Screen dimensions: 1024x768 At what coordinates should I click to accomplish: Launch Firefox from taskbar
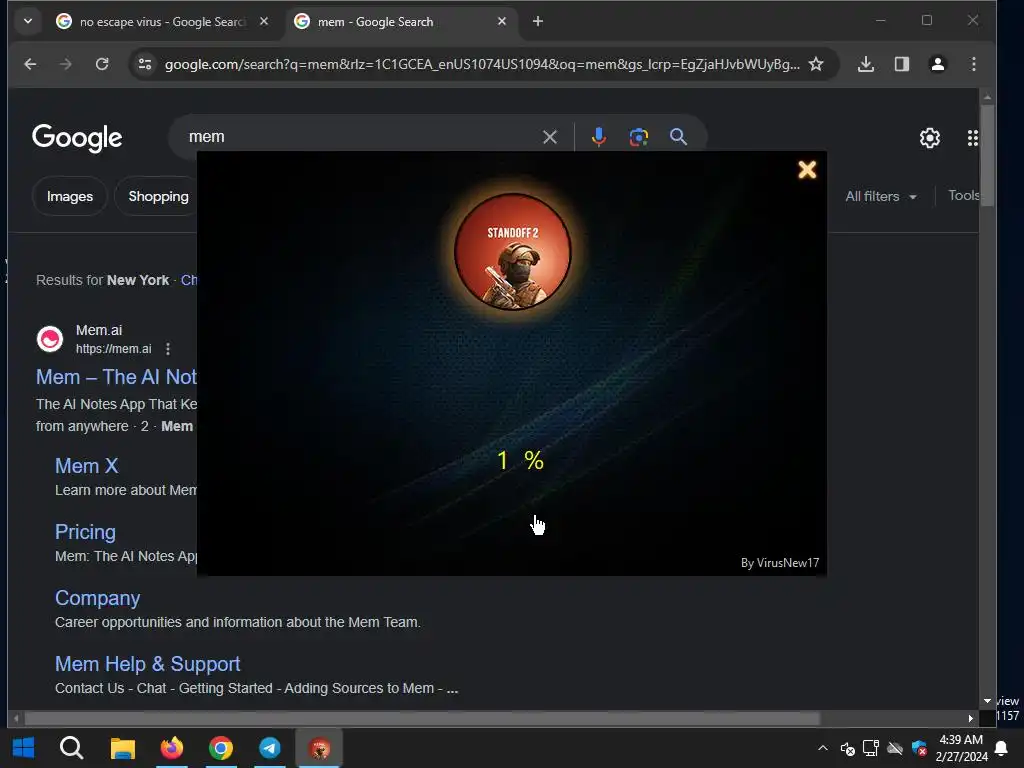point(172,748)
